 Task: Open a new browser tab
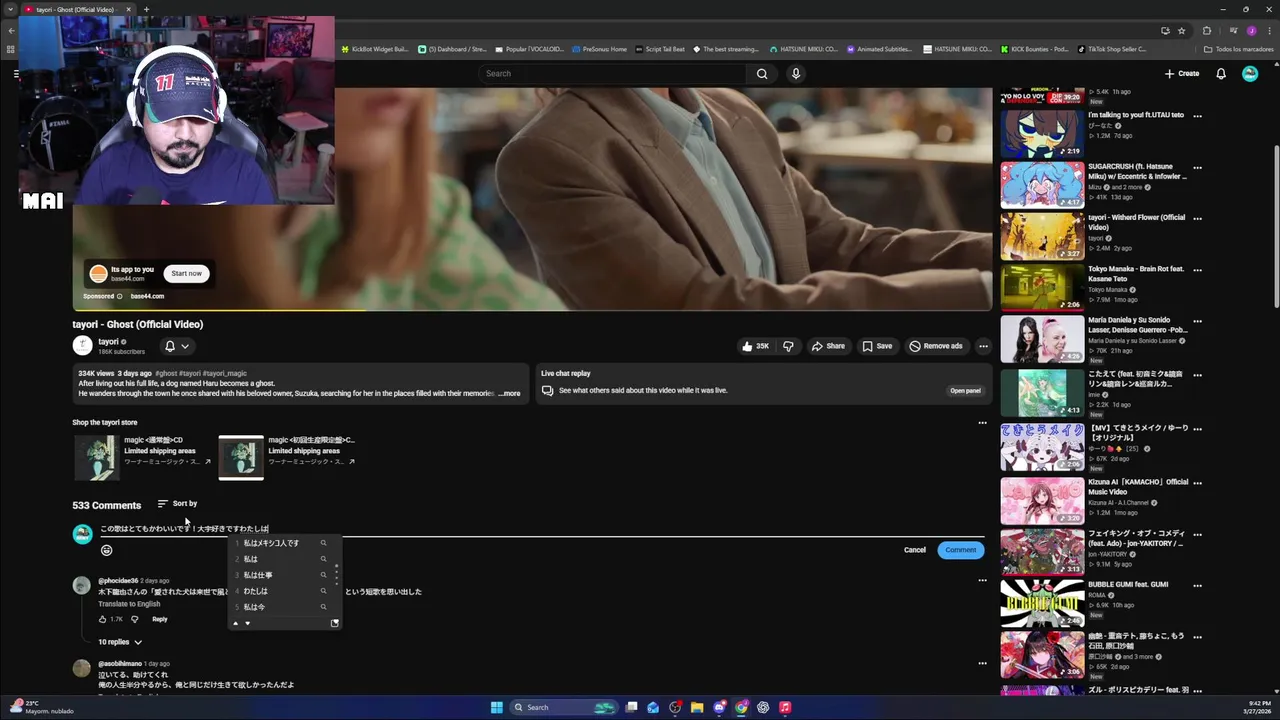146,10
